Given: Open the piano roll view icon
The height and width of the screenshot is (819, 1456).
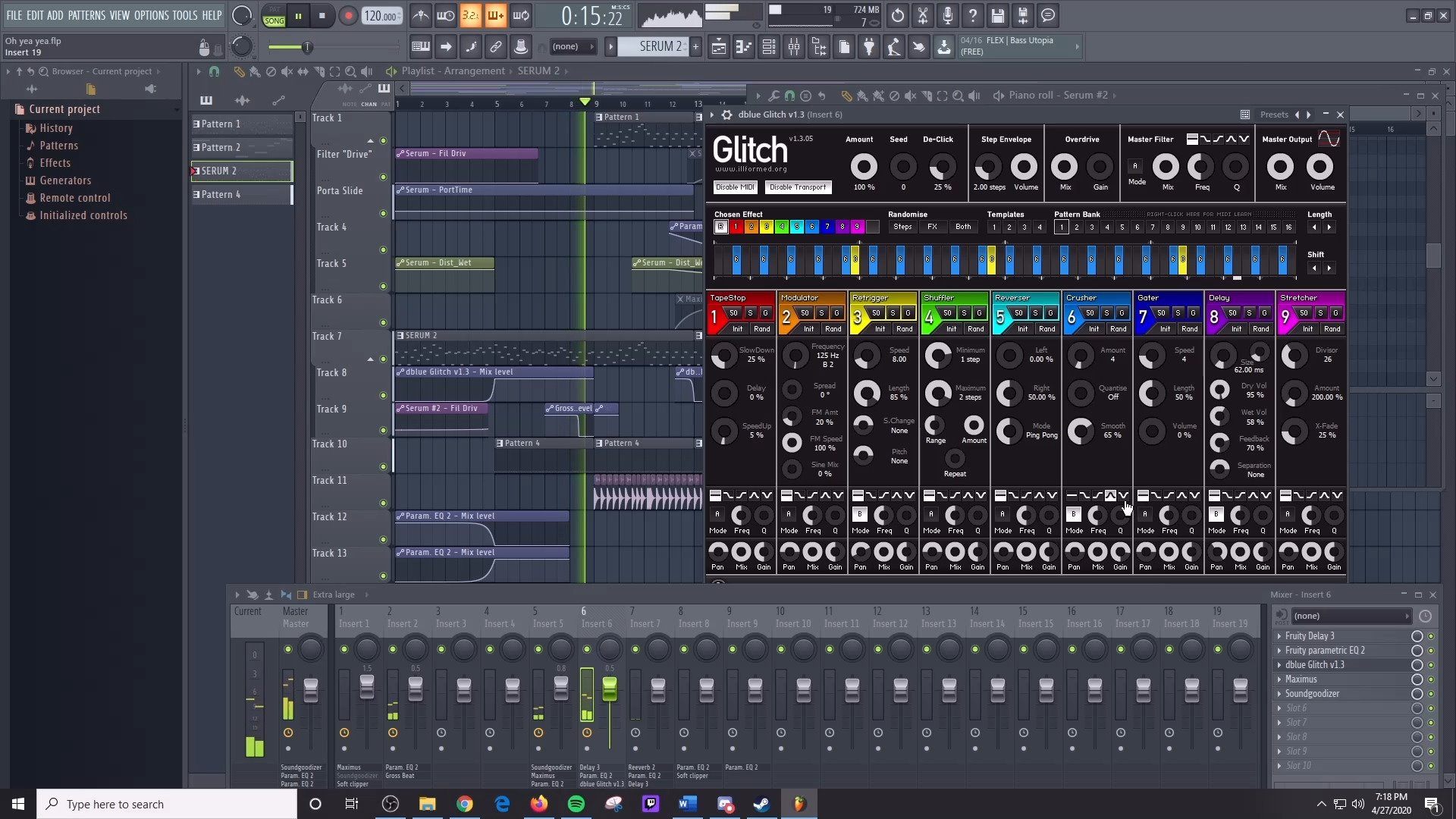Looking at the screenshot, I should coord(744,47).
